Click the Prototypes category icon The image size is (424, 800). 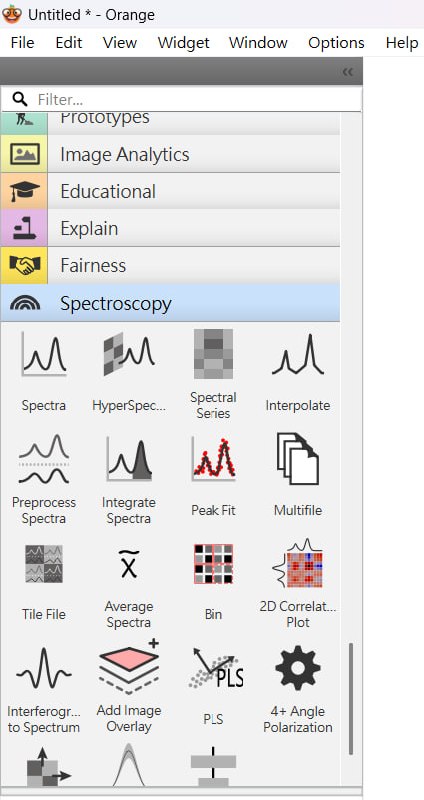[24, 119]
